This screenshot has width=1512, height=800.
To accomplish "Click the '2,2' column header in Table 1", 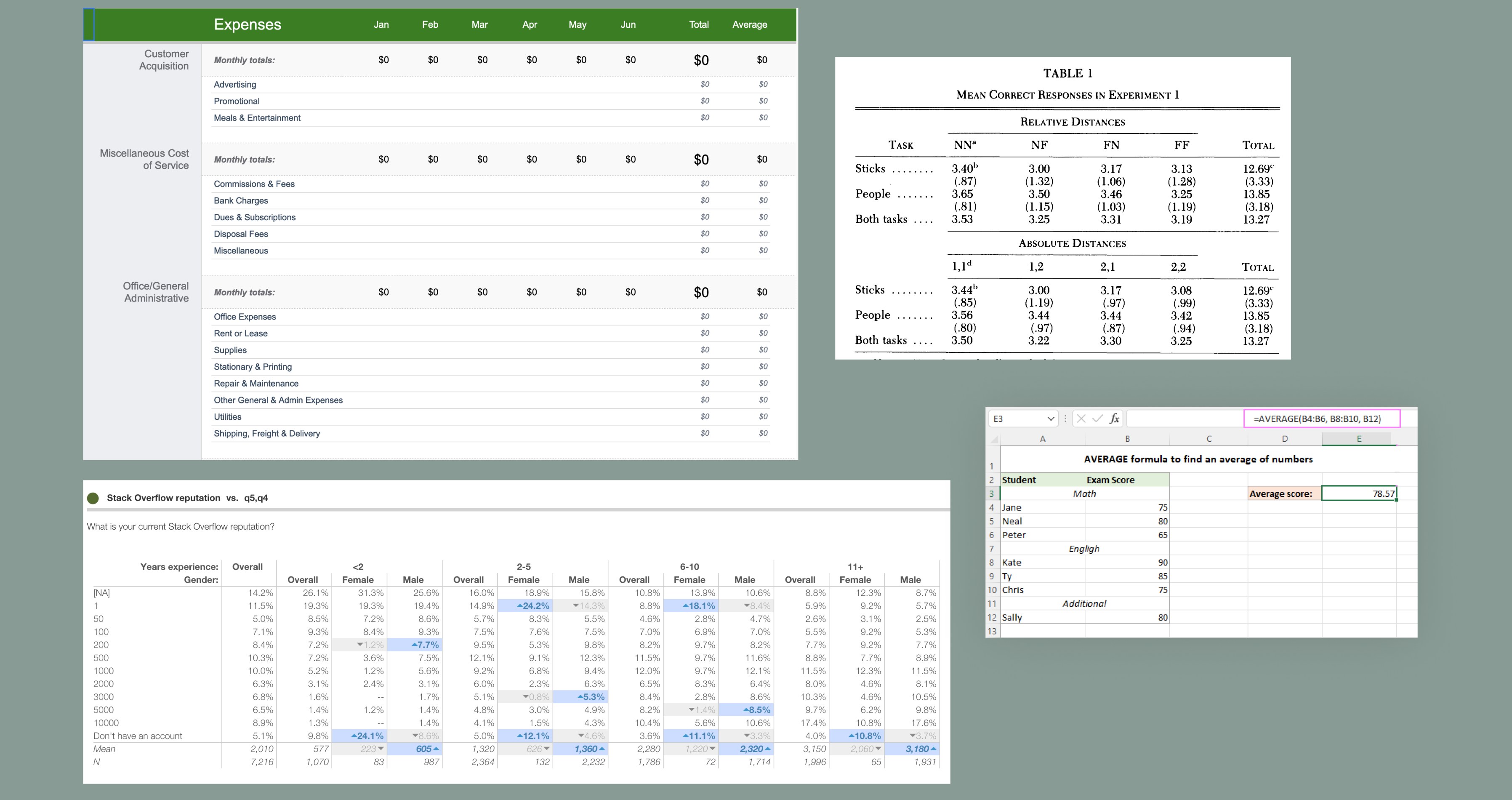I will (1178, 267).
